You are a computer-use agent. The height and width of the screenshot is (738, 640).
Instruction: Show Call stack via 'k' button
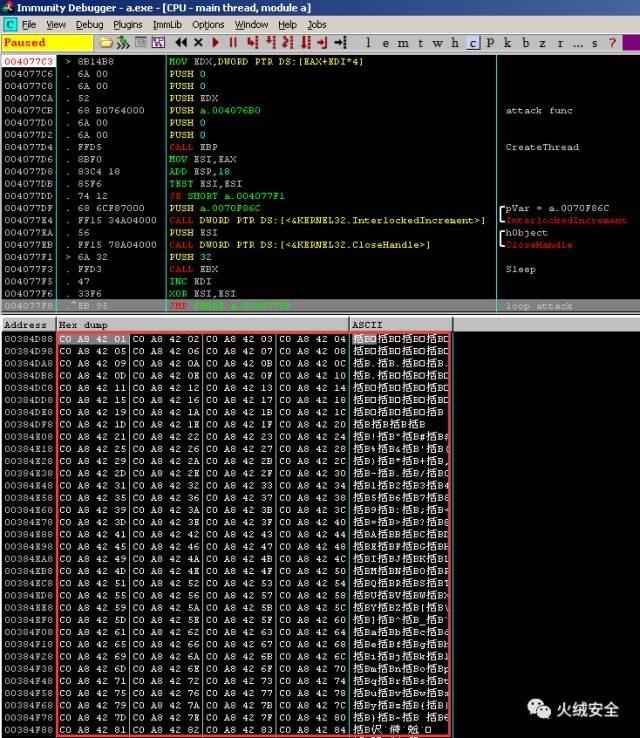coord(507,43)
